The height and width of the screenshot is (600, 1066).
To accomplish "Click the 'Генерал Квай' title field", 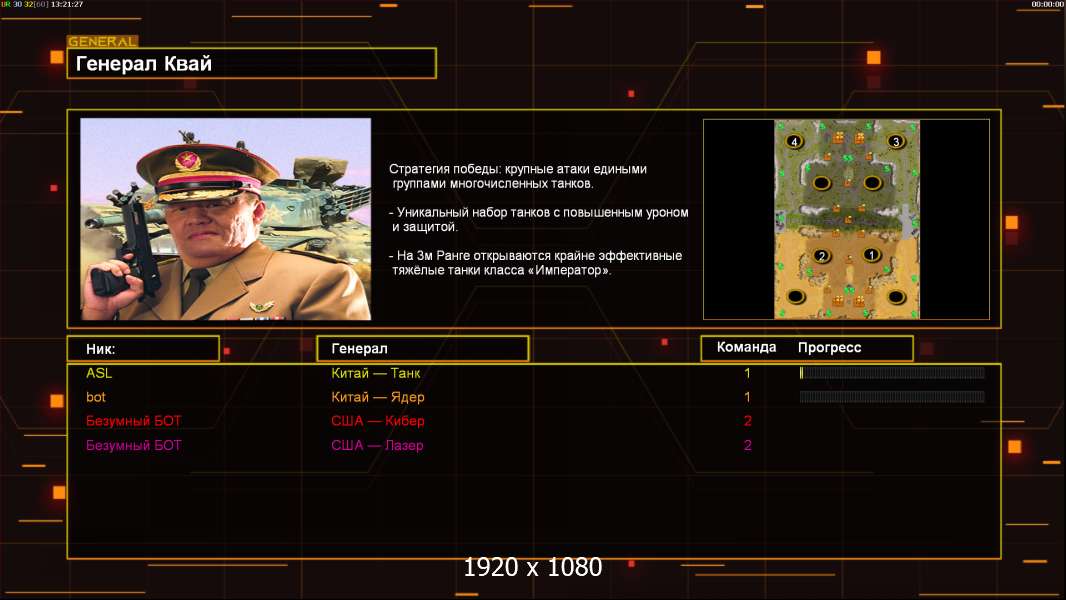I will [252, 63].
